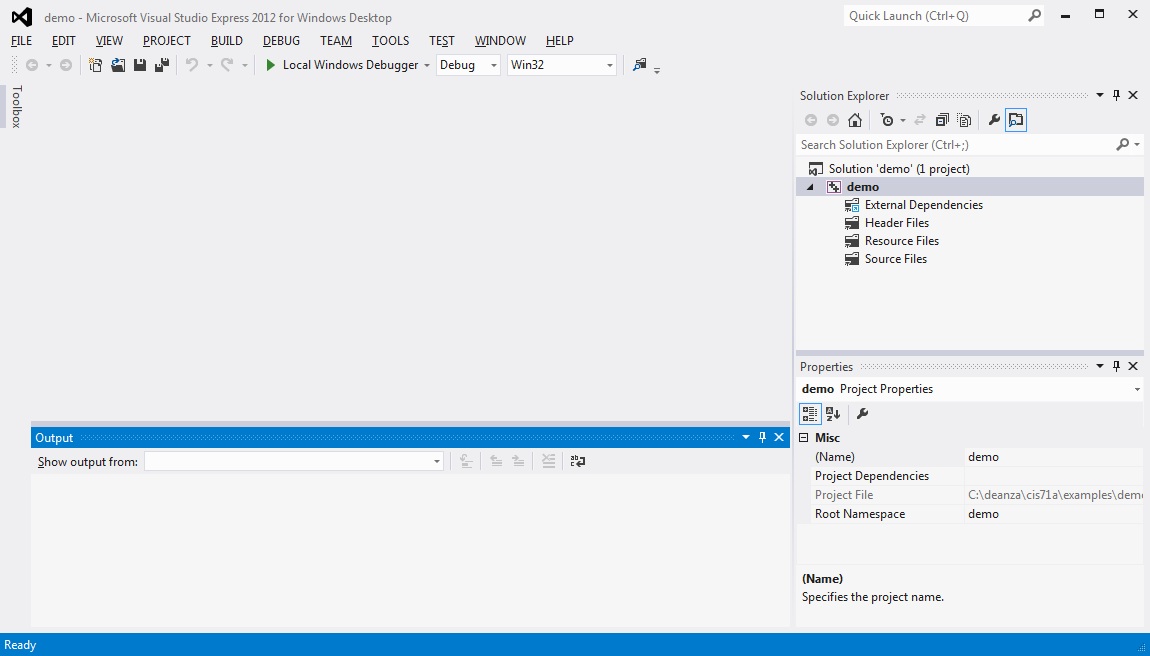
Task: Open the Debug configuration dropdown
Action: pyautogui.click(x=494, y=65)
